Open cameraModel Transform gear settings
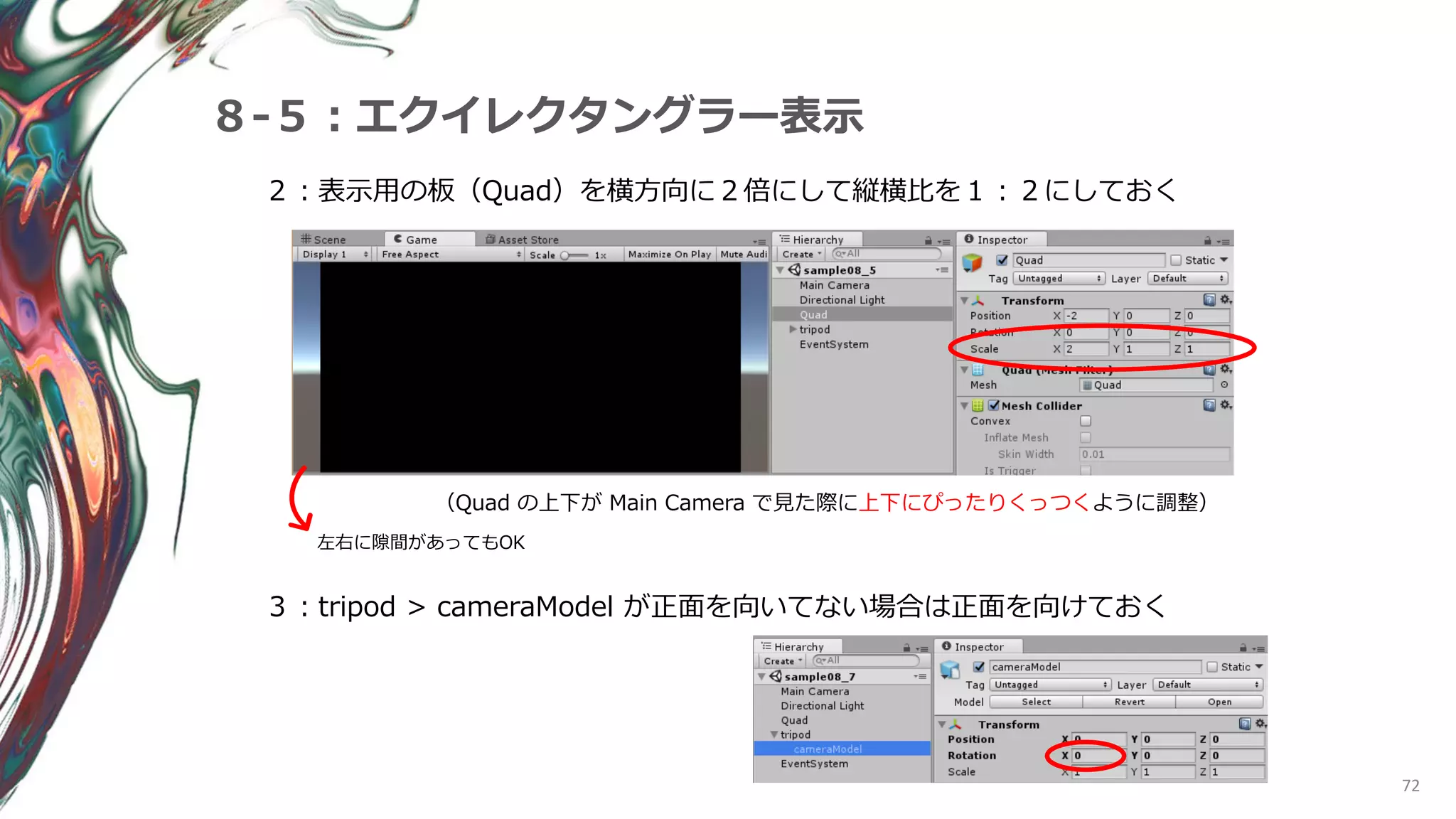This screenshot has width=1456, height=819. pos(1260,724)
